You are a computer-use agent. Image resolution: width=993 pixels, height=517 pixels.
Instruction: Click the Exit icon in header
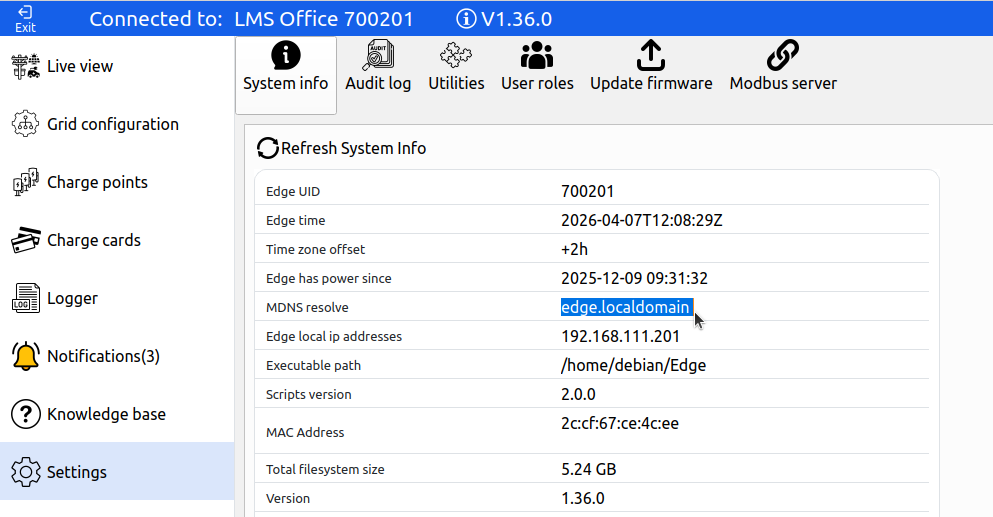[x=25, y=12]
